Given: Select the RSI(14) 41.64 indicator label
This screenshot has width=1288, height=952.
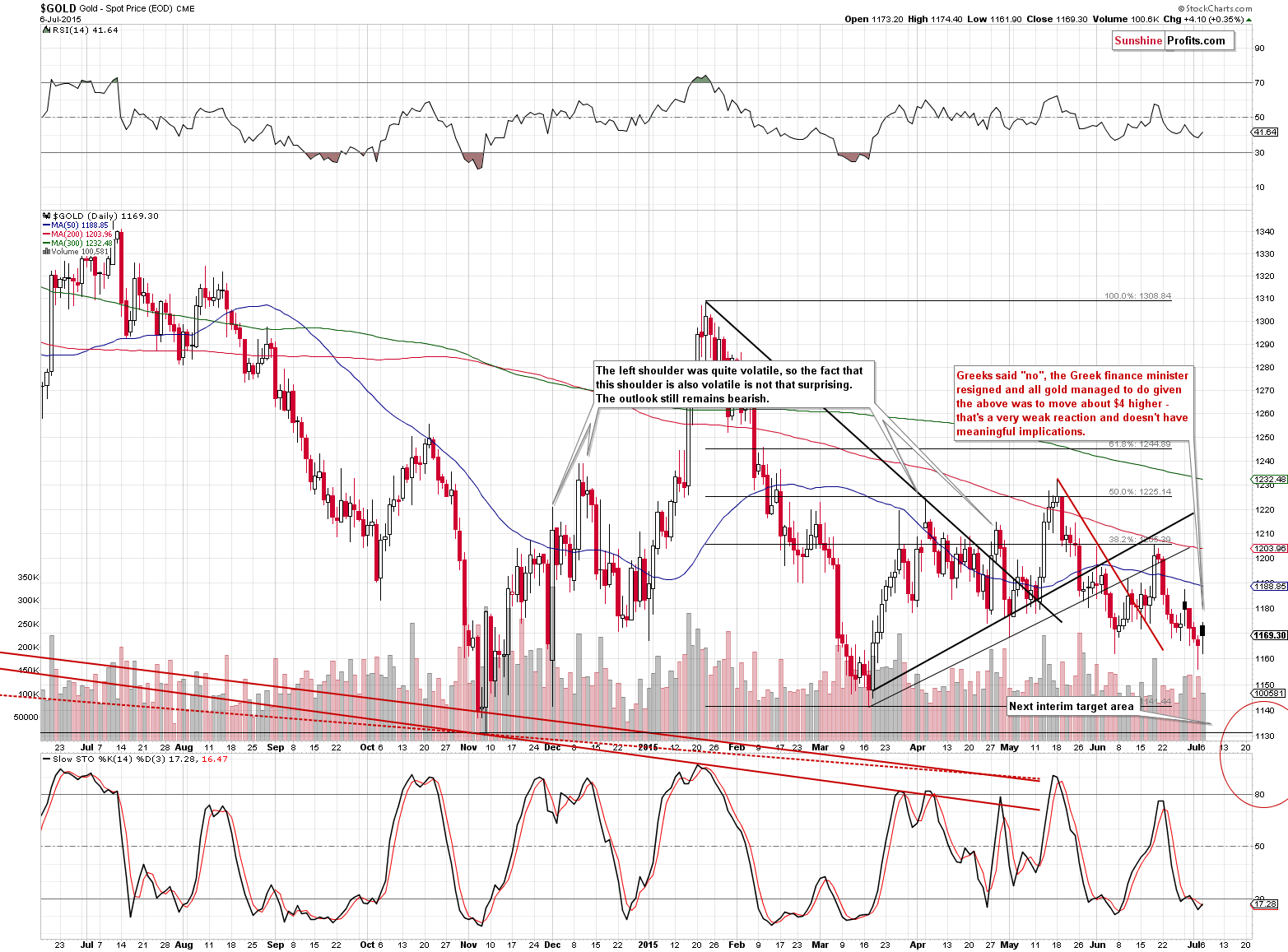Looking at the screenshot, I should tap(82, 30).
